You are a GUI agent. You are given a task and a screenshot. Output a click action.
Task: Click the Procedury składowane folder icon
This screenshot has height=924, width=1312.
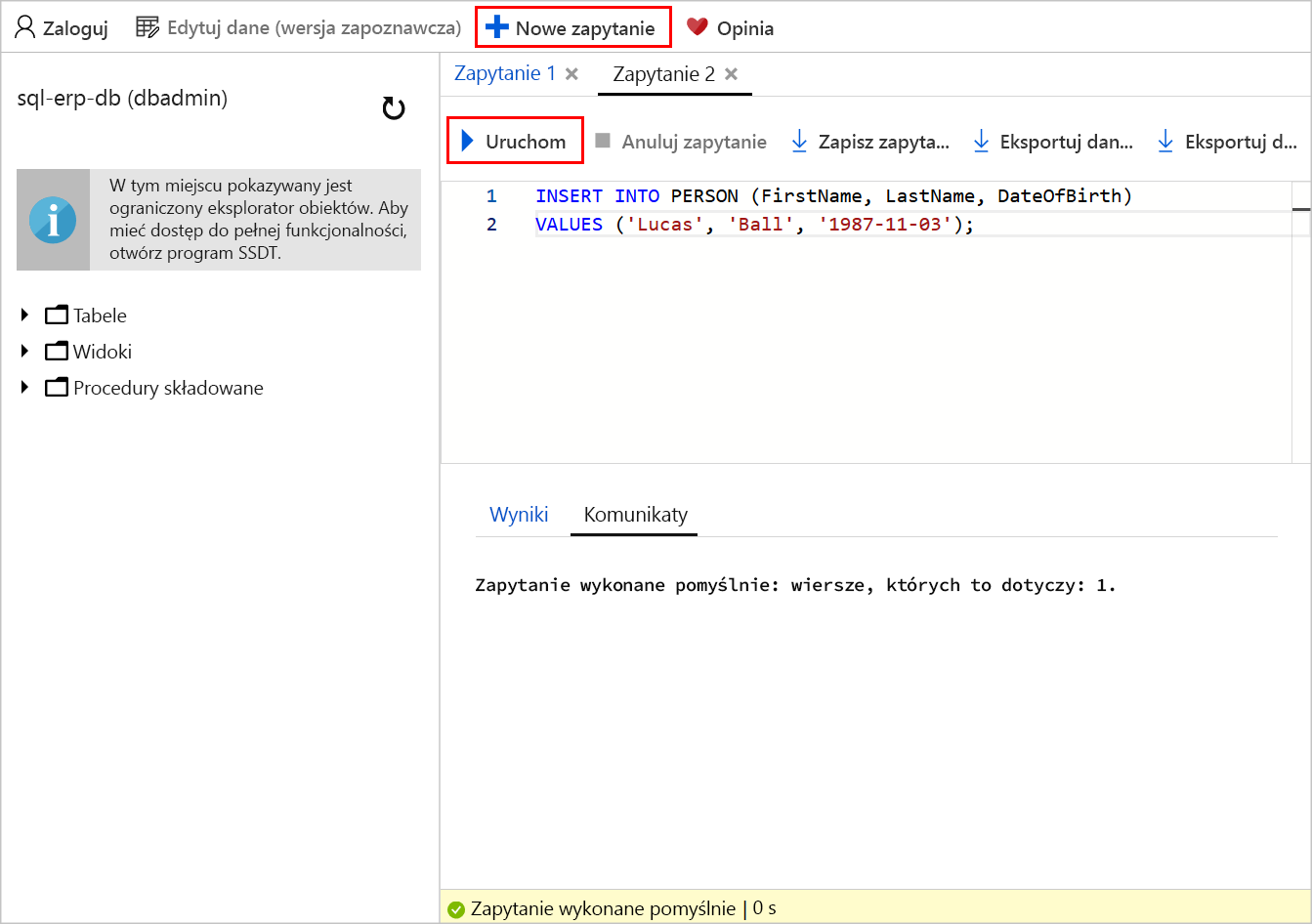57,388
